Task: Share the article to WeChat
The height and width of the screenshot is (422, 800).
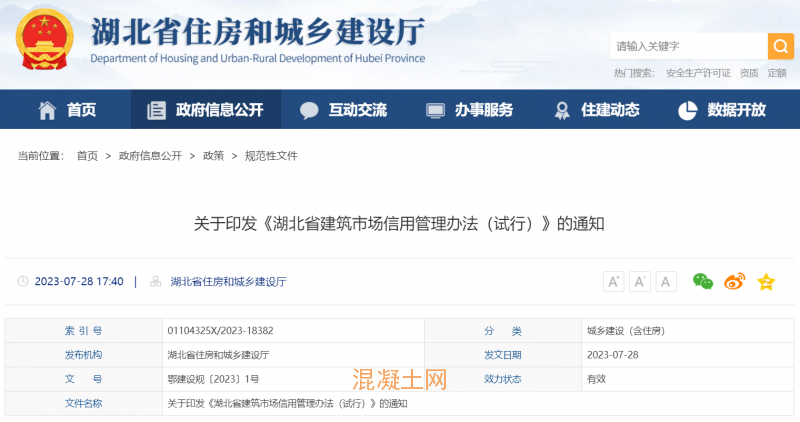Action: tap(704, 281)
